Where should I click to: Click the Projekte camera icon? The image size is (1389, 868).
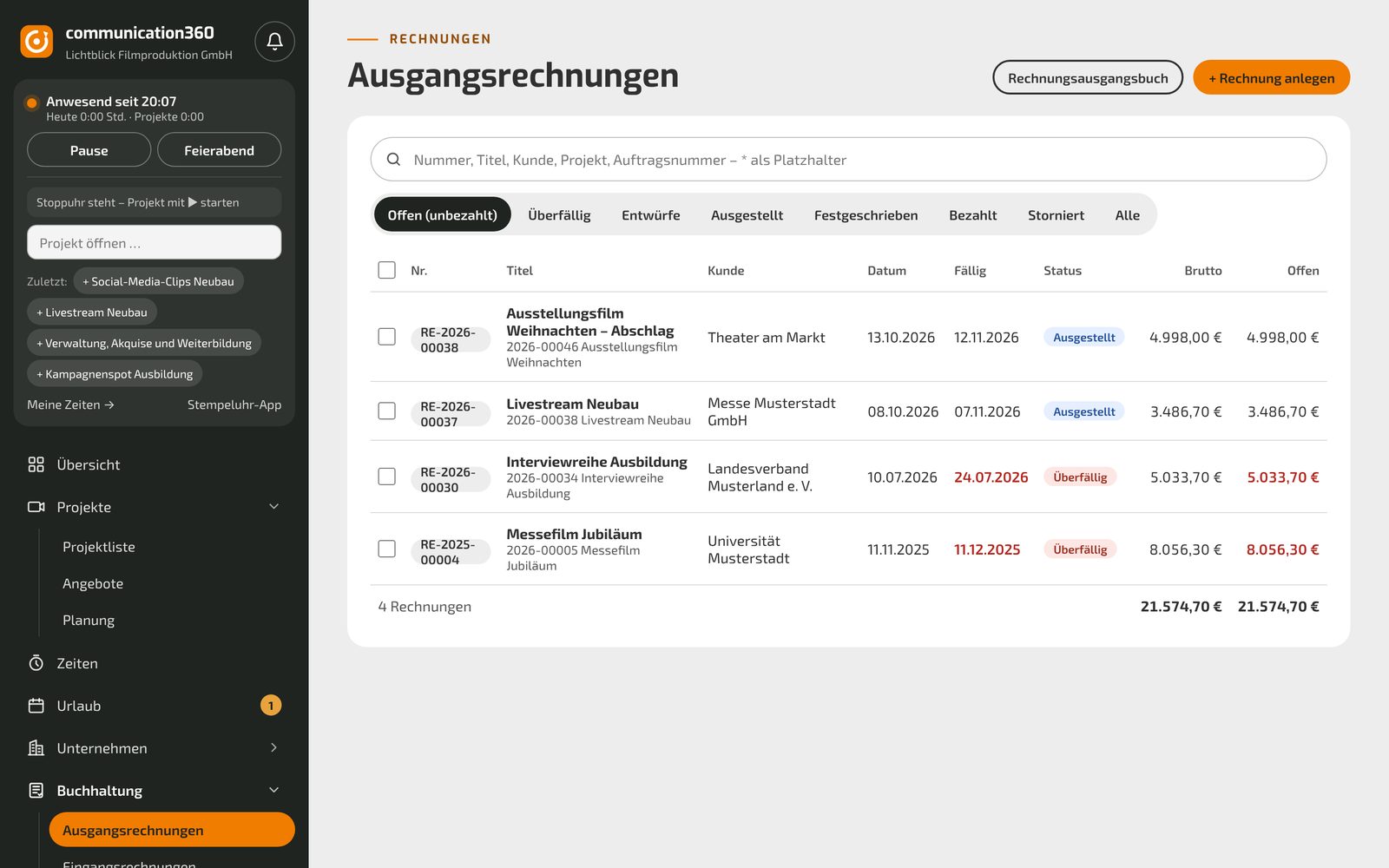click(36, 507)
